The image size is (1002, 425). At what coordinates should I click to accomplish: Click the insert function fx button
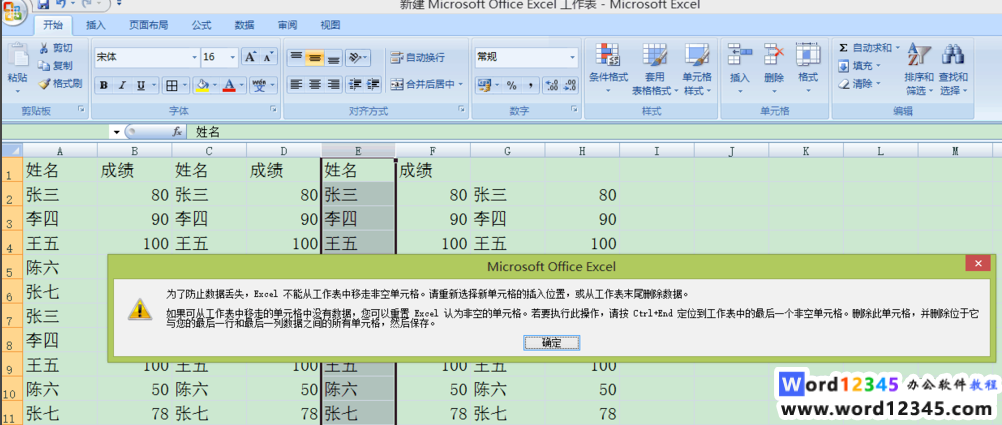(178, 131)
